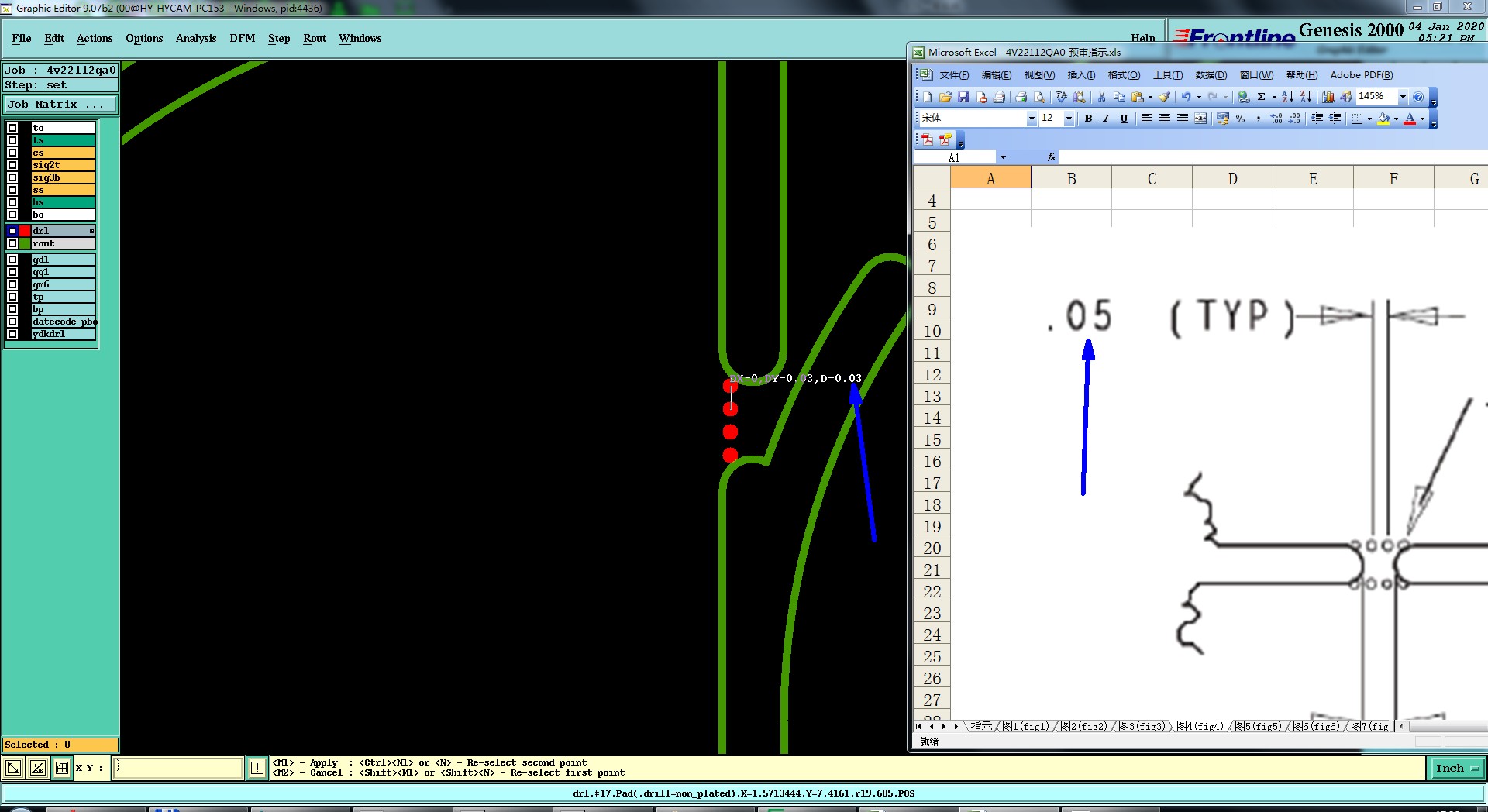Click Genesis zoom-area icon at bottom left
Viewport: 1488px width, 812px height.
13,768
